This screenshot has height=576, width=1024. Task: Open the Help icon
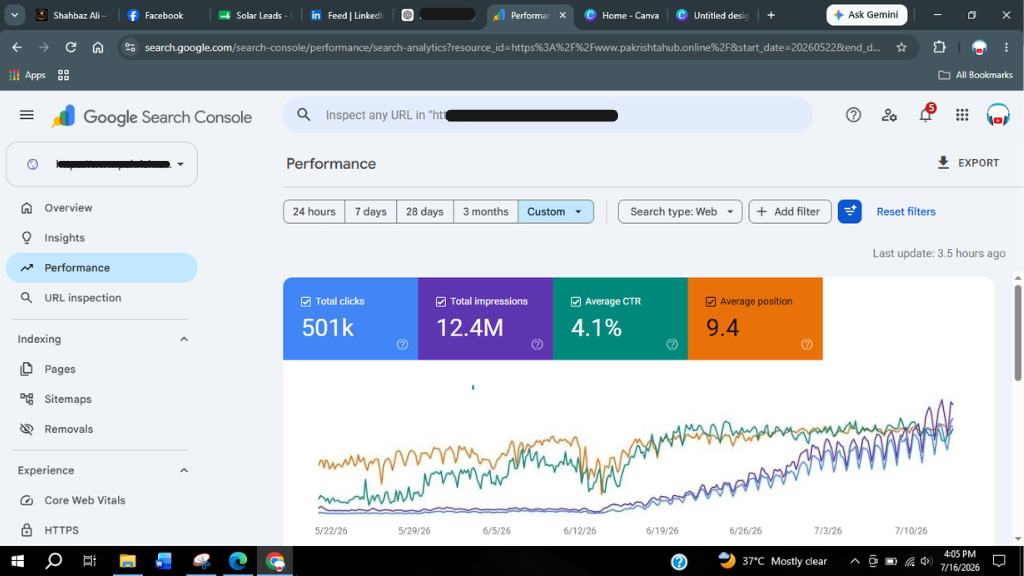point(853,115)
